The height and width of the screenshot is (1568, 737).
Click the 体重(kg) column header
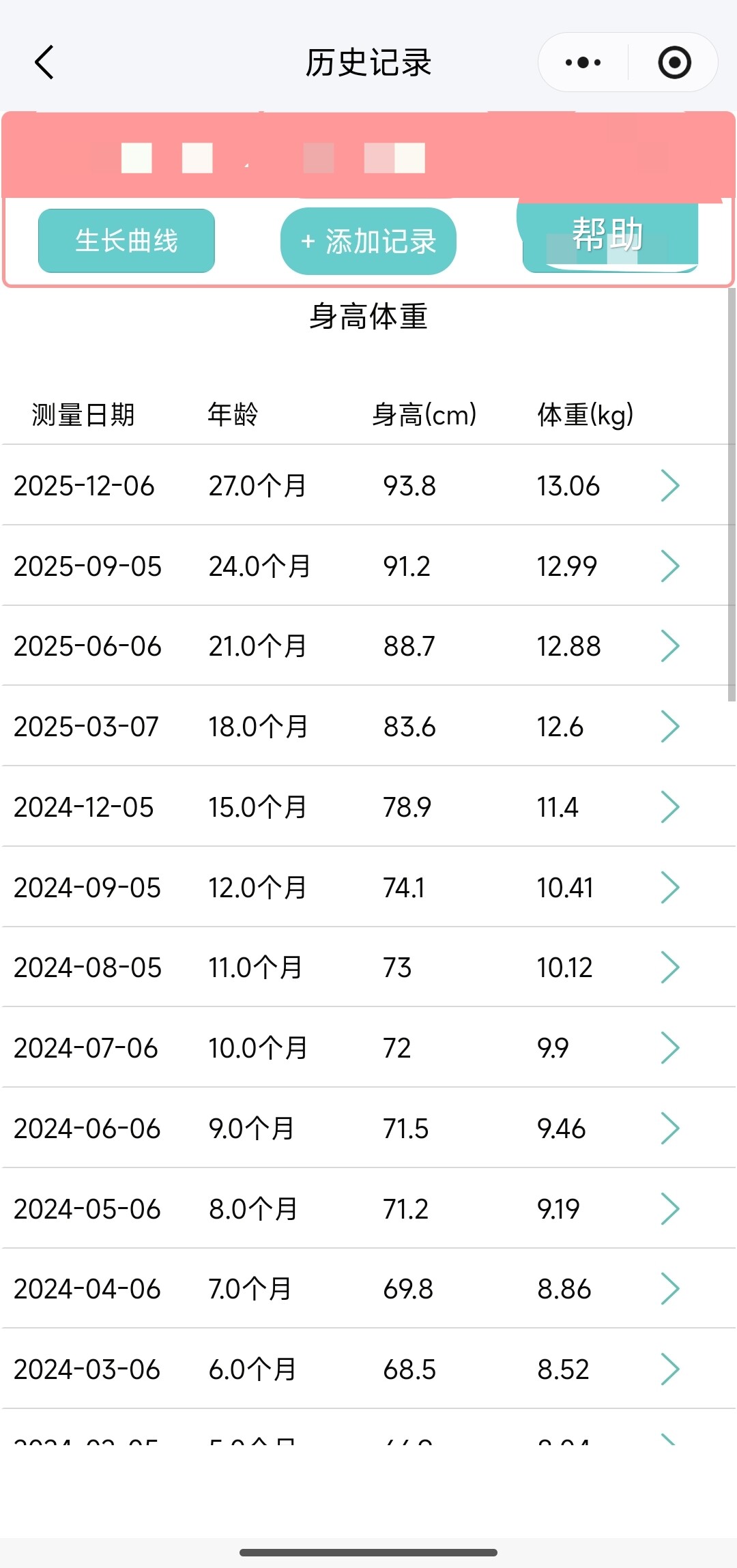(585, 415)
